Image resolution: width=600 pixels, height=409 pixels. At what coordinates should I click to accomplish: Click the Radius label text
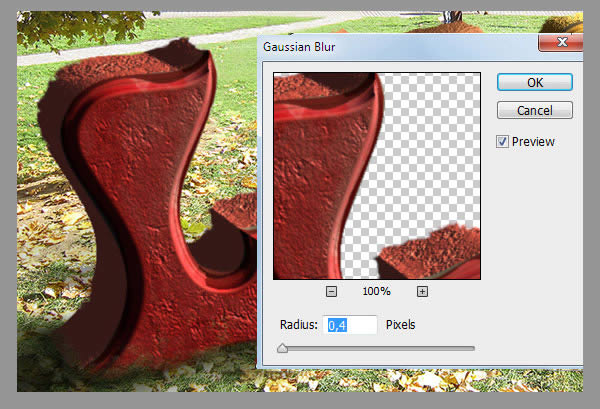(299, 325)
